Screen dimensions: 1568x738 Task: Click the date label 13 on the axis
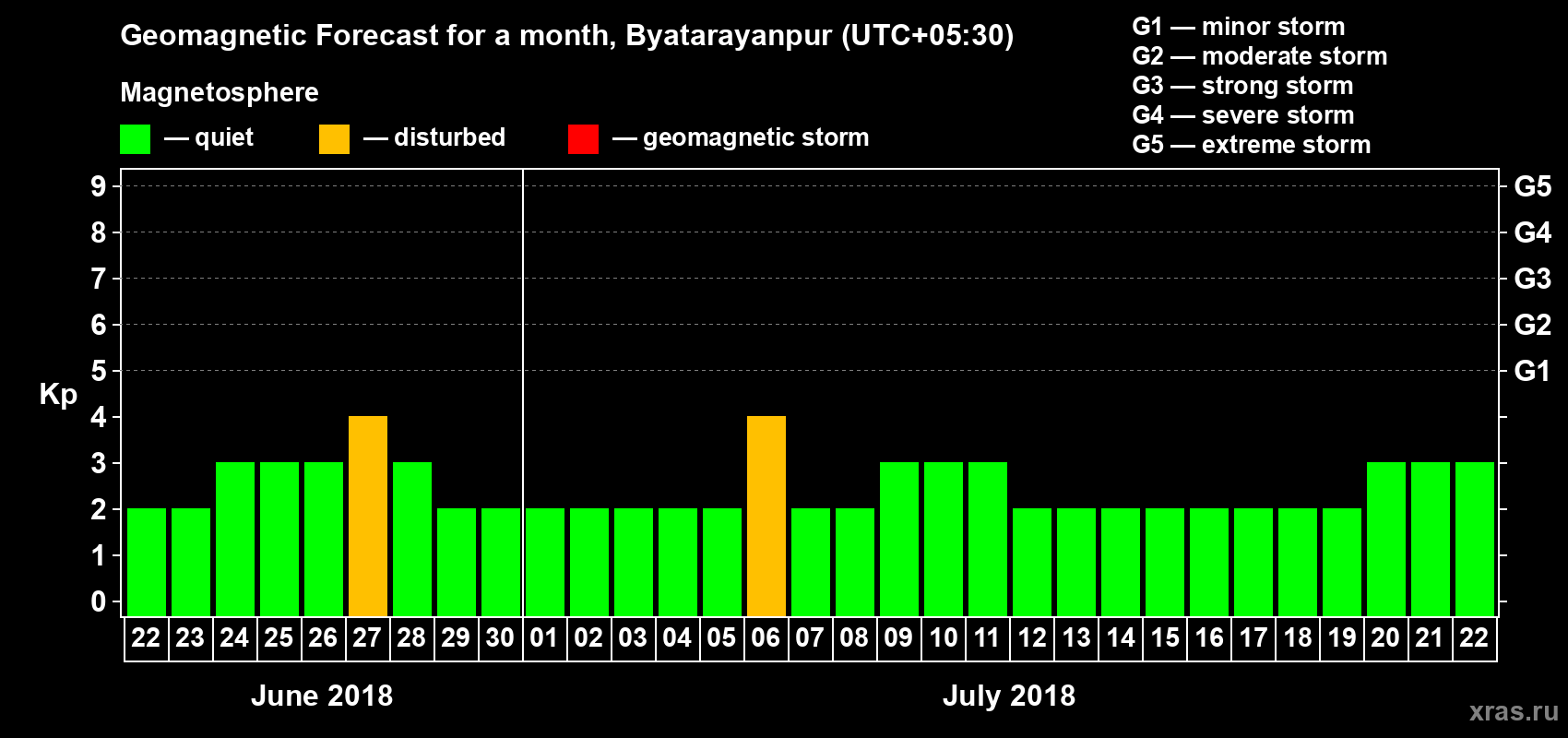pyautogui.click(x=1075, y=637)
